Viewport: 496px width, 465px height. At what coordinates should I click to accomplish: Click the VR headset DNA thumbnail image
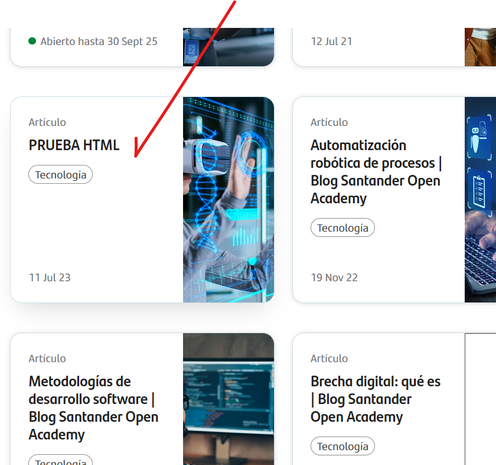tap(228, 200)
